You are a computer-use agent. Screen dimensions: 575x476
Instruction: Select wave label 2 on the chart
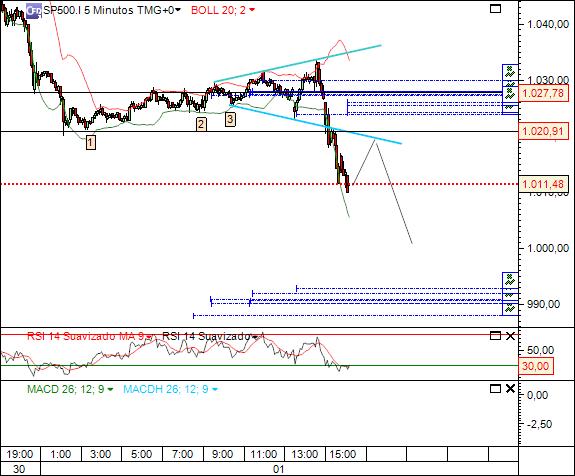point(201,124)
